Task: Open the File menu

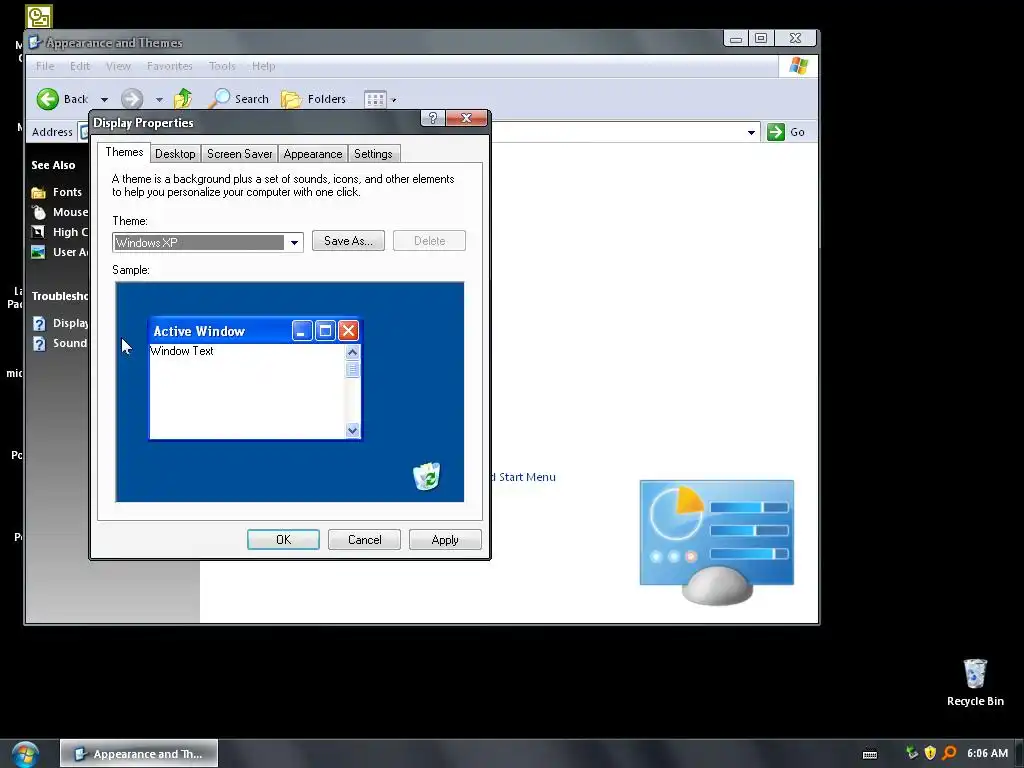Action: point(45,66)
